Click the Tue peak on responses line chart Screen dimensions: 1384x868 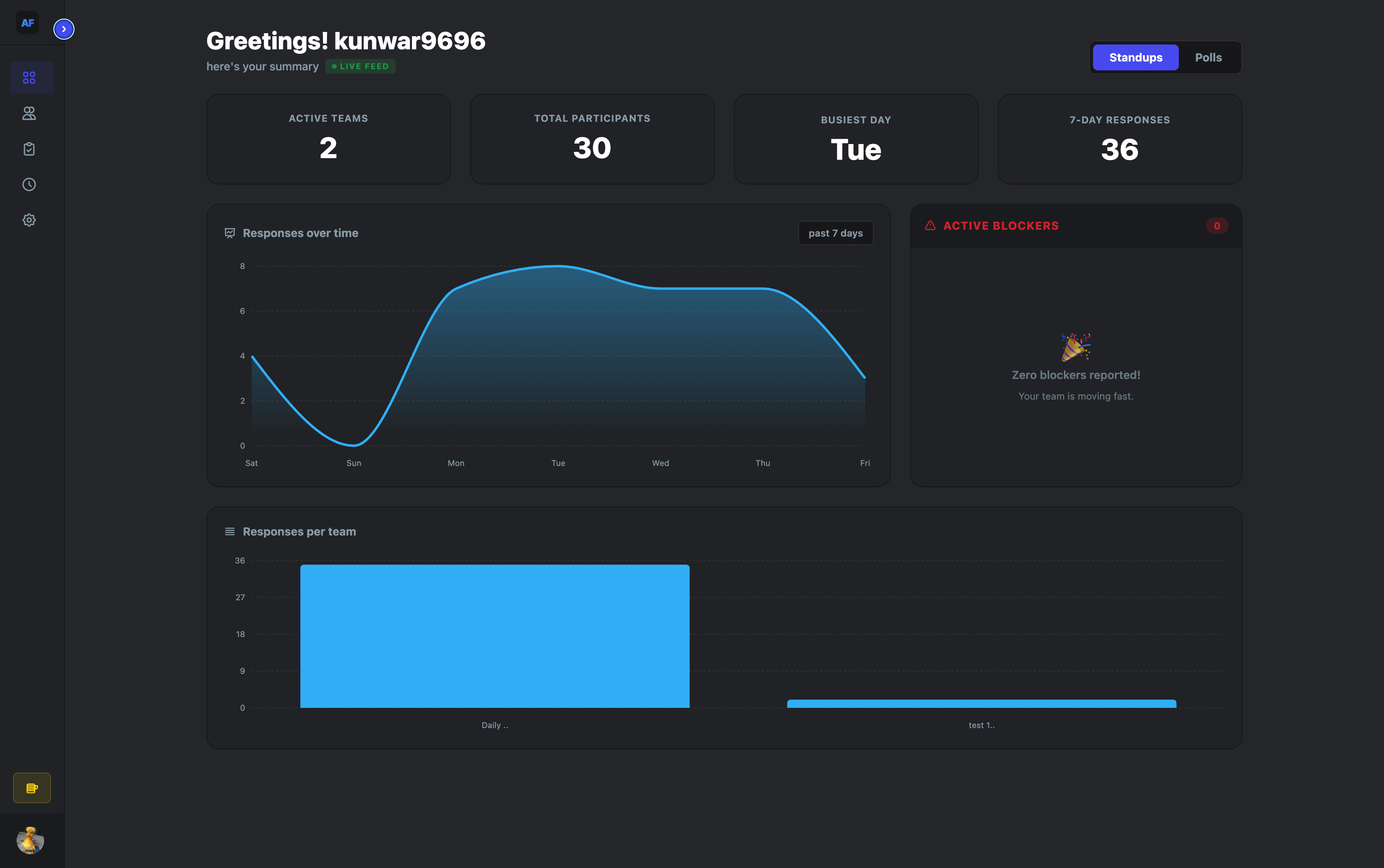point(558,266)
